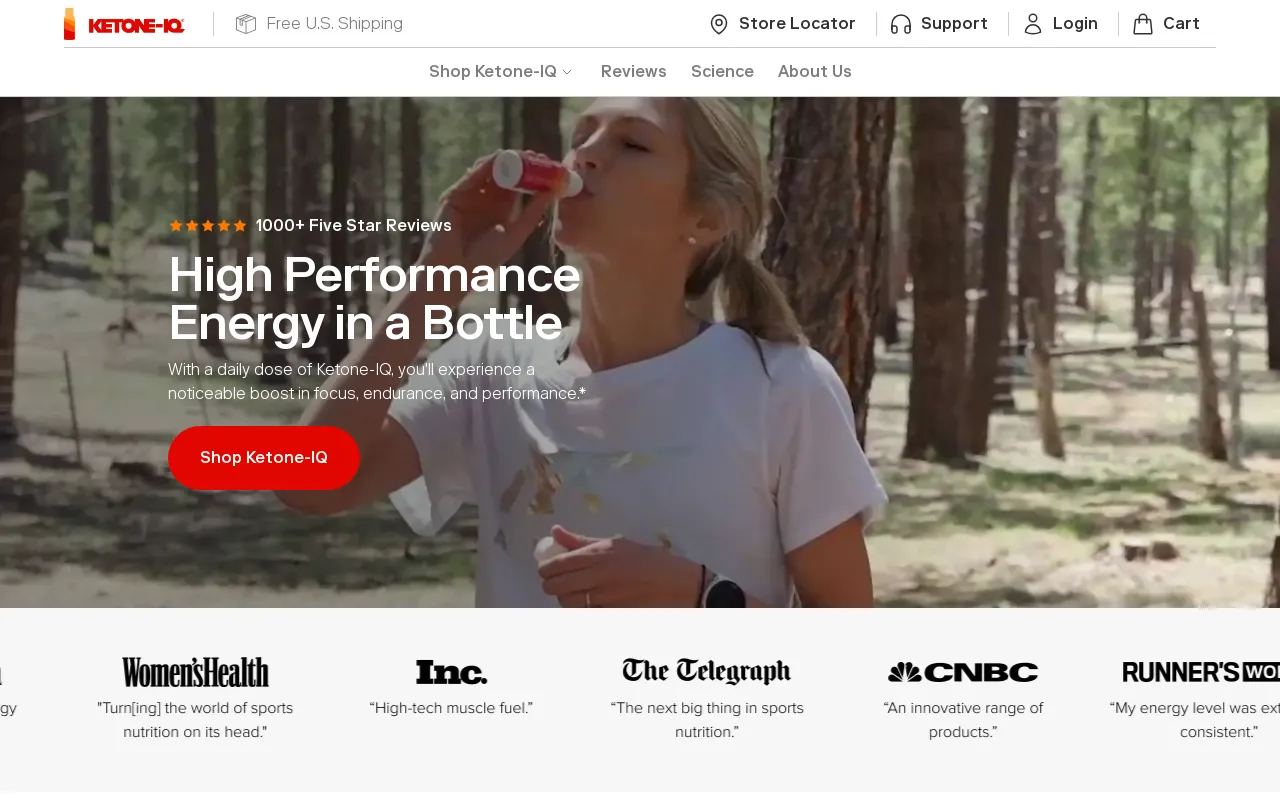
Task: Open the Science nav item
Action: coord(722,72)
